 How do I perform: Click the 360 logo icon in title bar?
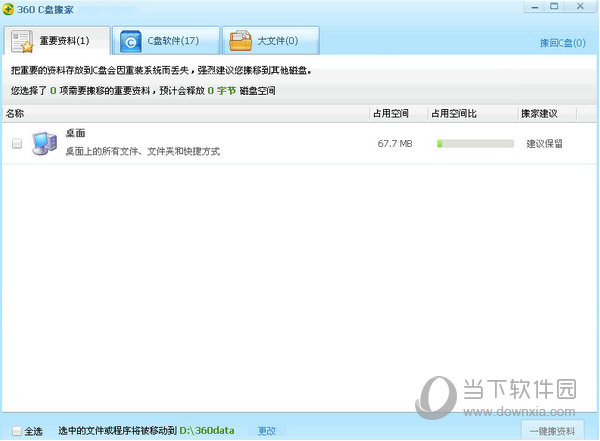point(8,9)
